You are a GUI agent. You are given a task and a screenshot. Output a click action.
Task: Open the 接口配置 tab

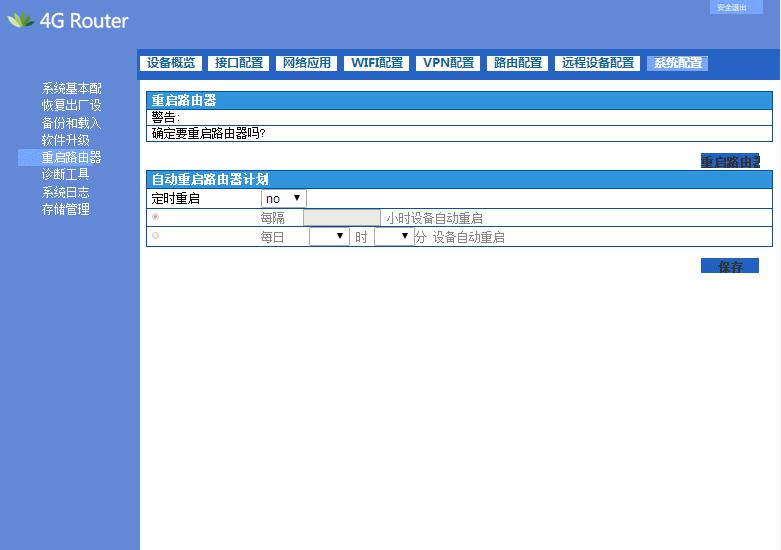click(239, 63)
